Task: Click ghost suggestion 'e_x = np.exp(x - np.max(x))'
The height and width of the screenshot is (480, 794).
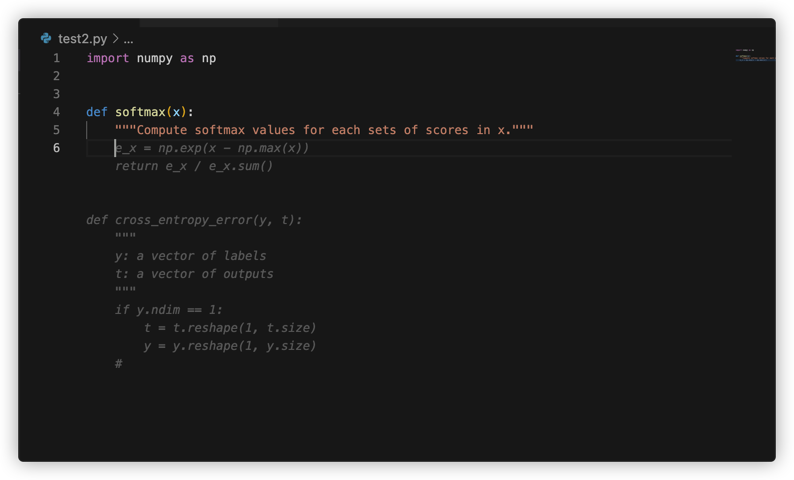Action: (x=212, y=148)
